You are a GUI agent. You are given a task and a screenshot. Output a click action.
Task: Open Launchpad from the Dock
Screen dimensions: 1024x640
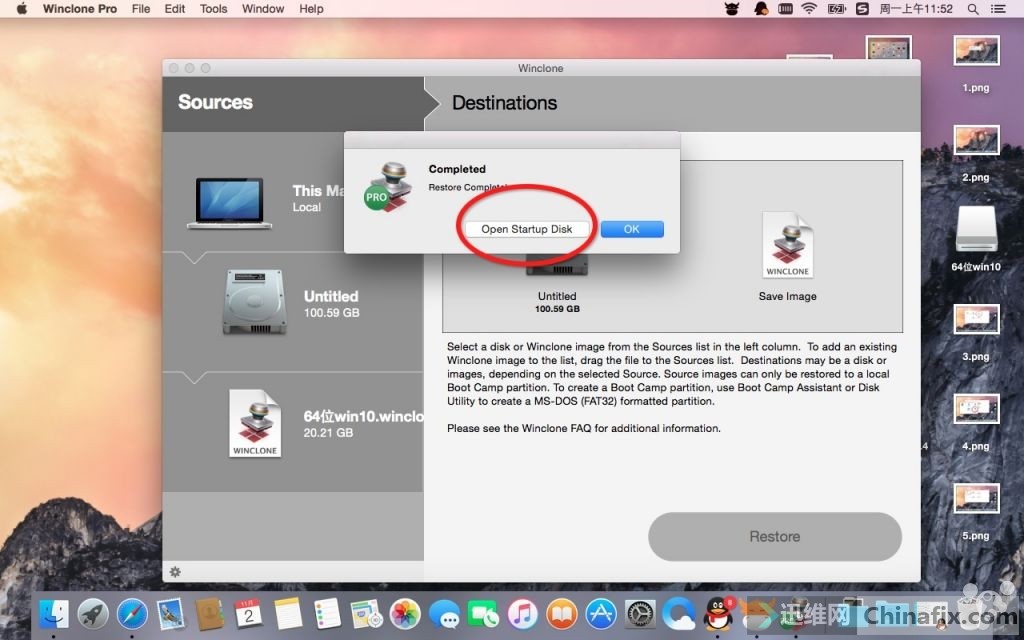(93, 615)
